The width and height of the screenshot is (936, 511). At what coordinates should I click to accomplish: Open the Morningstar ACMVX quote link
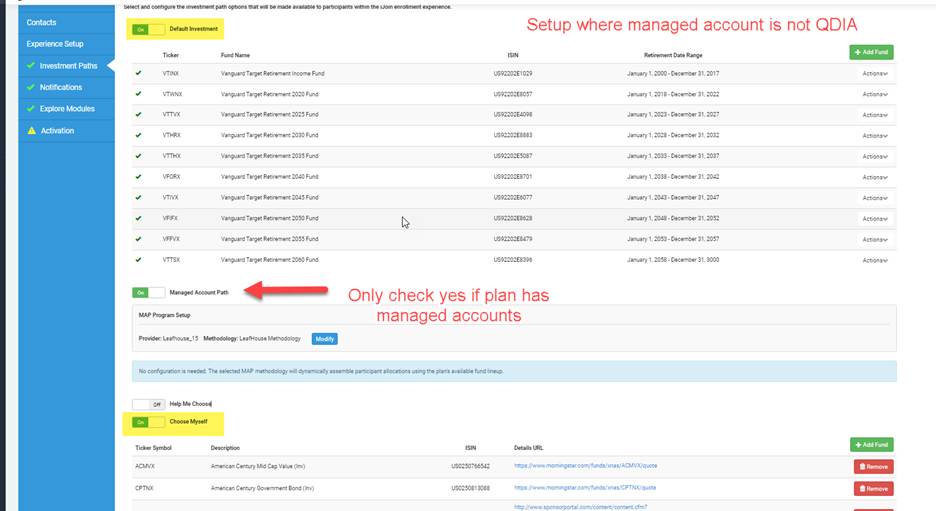(585, 466)
